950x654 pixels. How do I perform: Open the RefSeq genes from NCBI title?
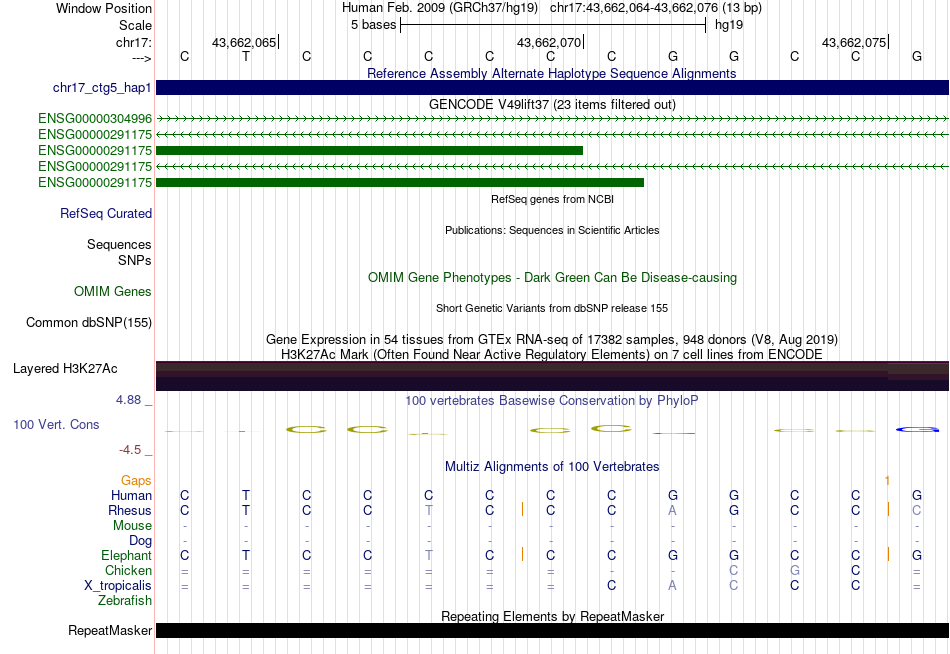552,199
